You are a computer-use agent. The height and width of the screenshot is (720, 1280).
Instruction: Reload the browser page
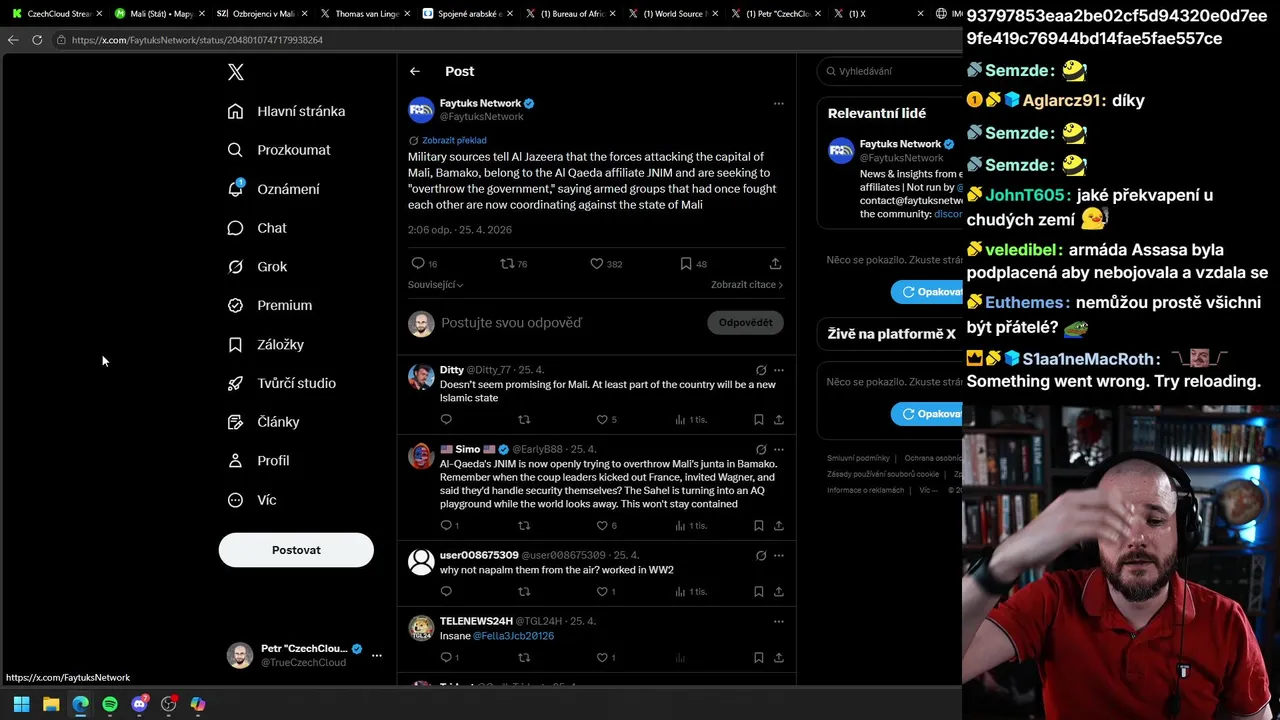[x=37, y=40]
